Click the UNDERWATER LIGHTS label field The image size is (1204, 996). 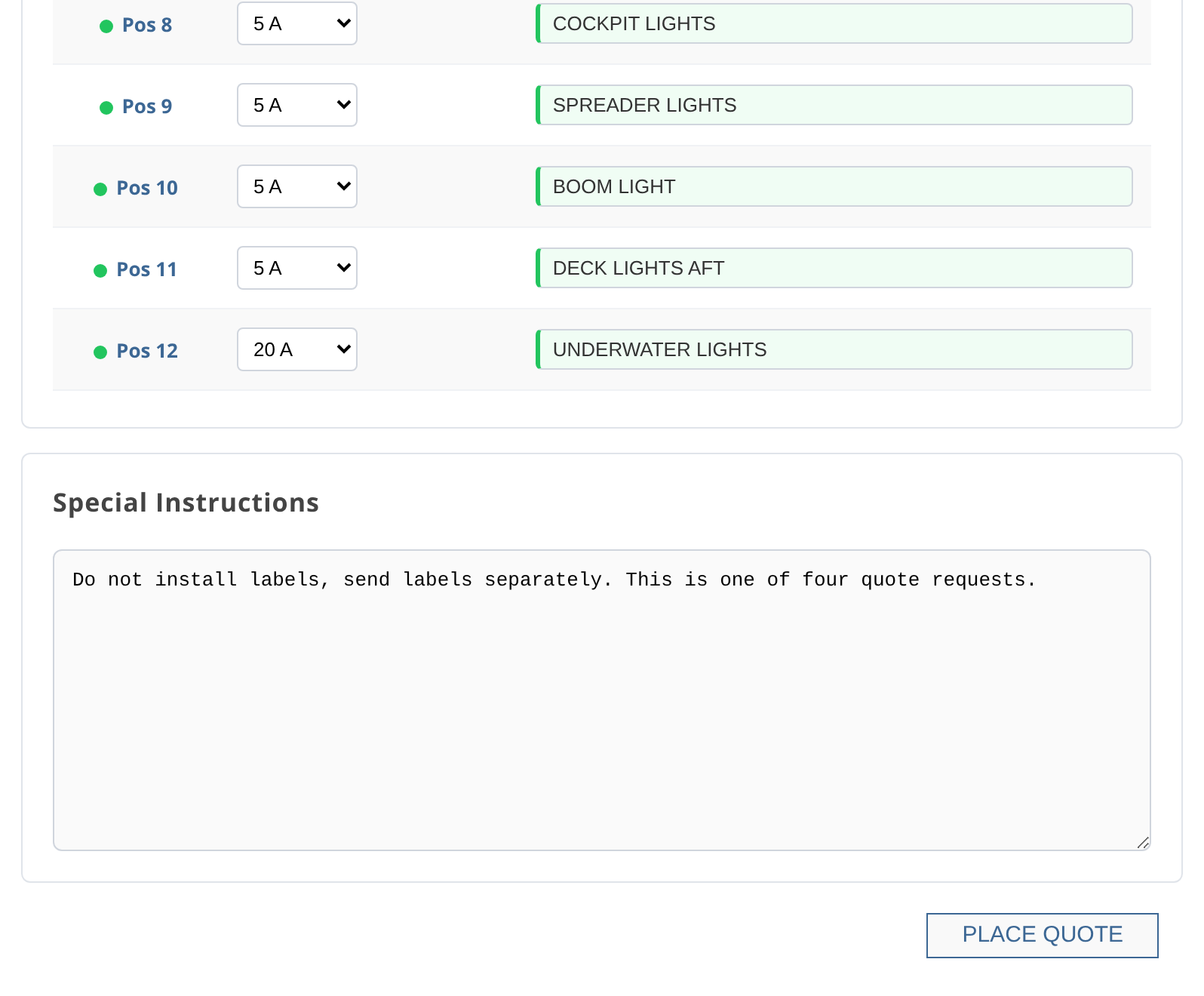(834, 349)
